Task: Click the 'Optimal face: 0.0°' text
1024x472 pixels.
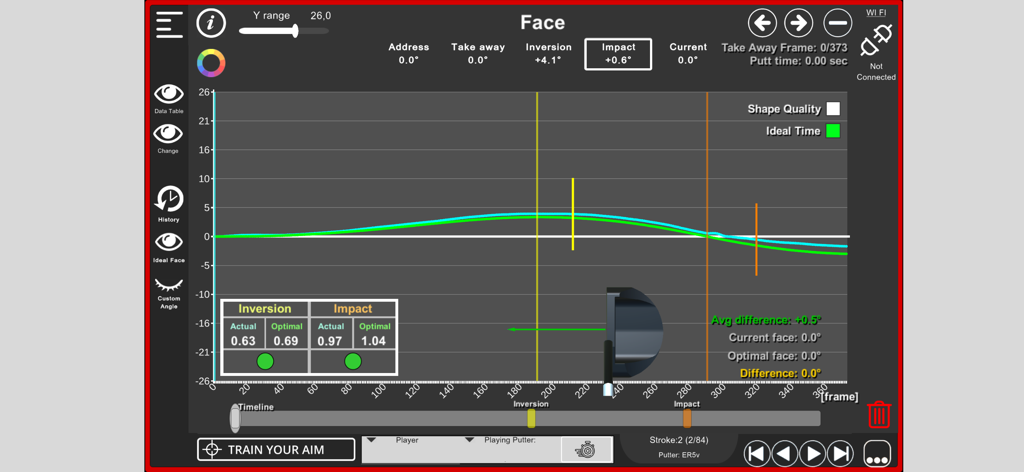Action: click(x=775, y=356)
